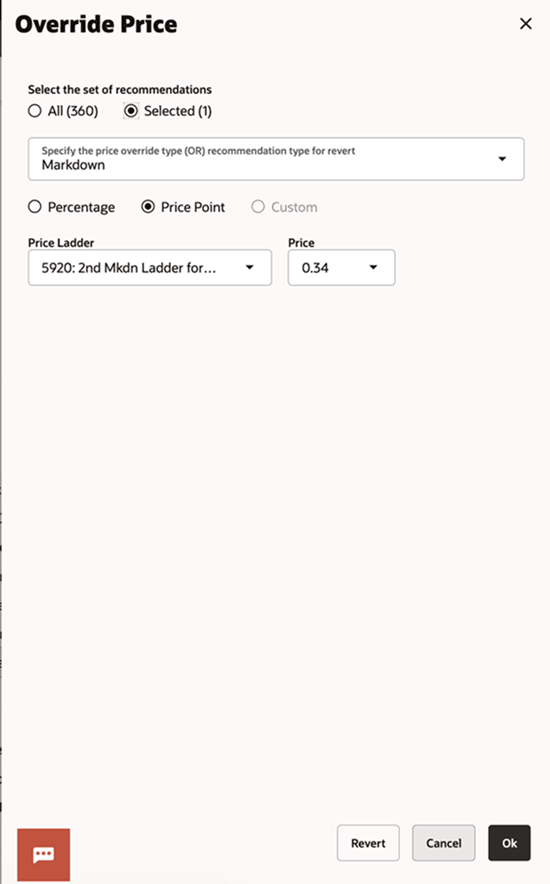The image size is (550, 884).
Task: Open the price override type Markdown dropdown
Action: [276, 159]
